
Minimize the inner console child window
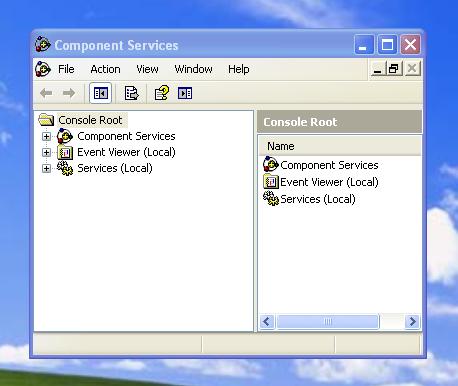(x=378, y=69)
